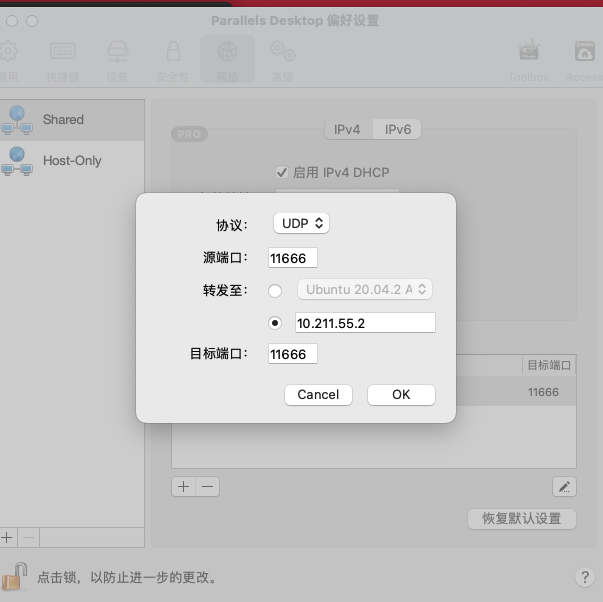Screen dimensions: 603x602
Task: Remove a network in the sidebar
Action: (28, 537)
